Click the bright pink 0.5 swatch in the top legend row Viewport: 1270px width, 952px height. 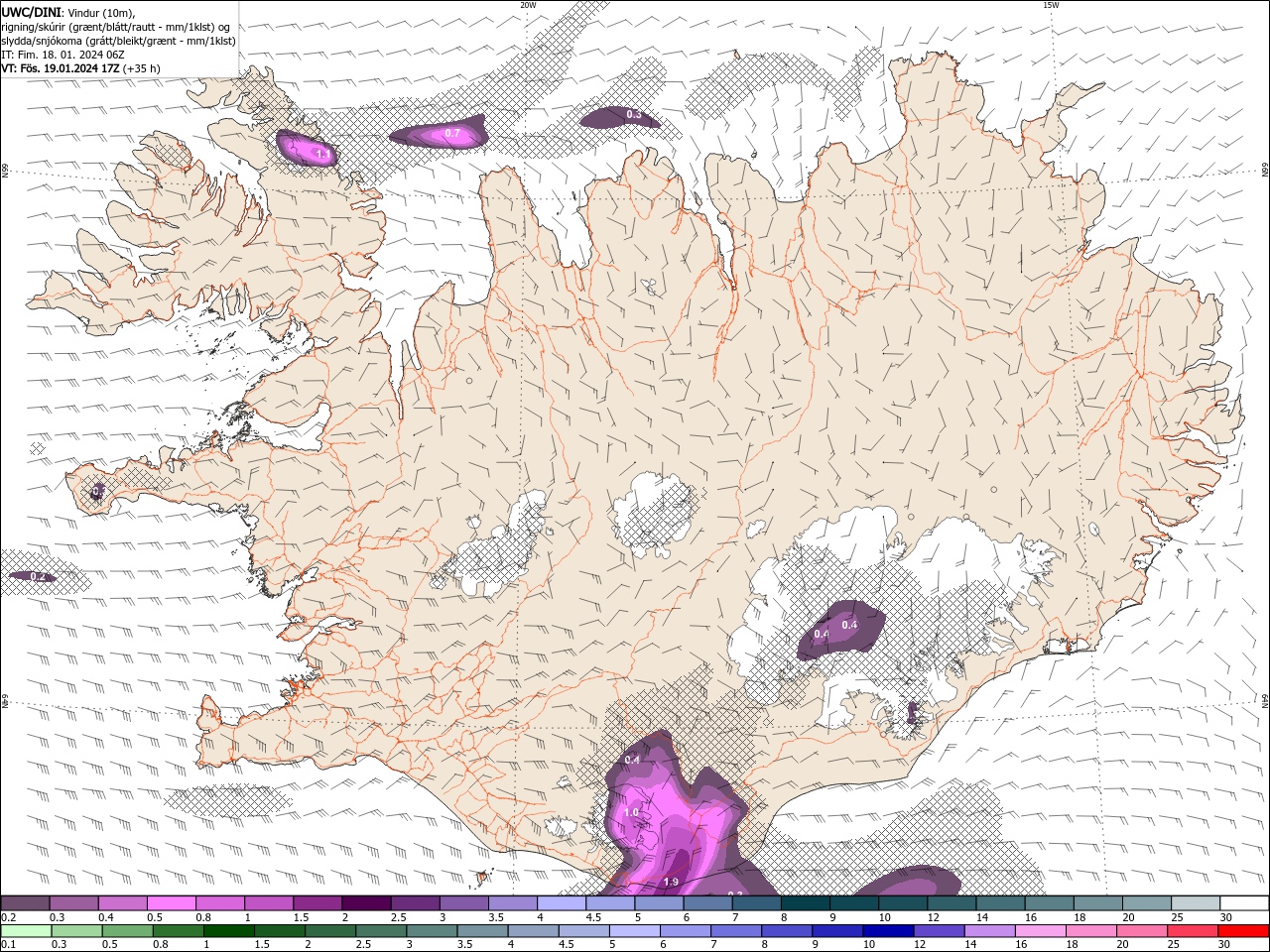coord(172,903)
